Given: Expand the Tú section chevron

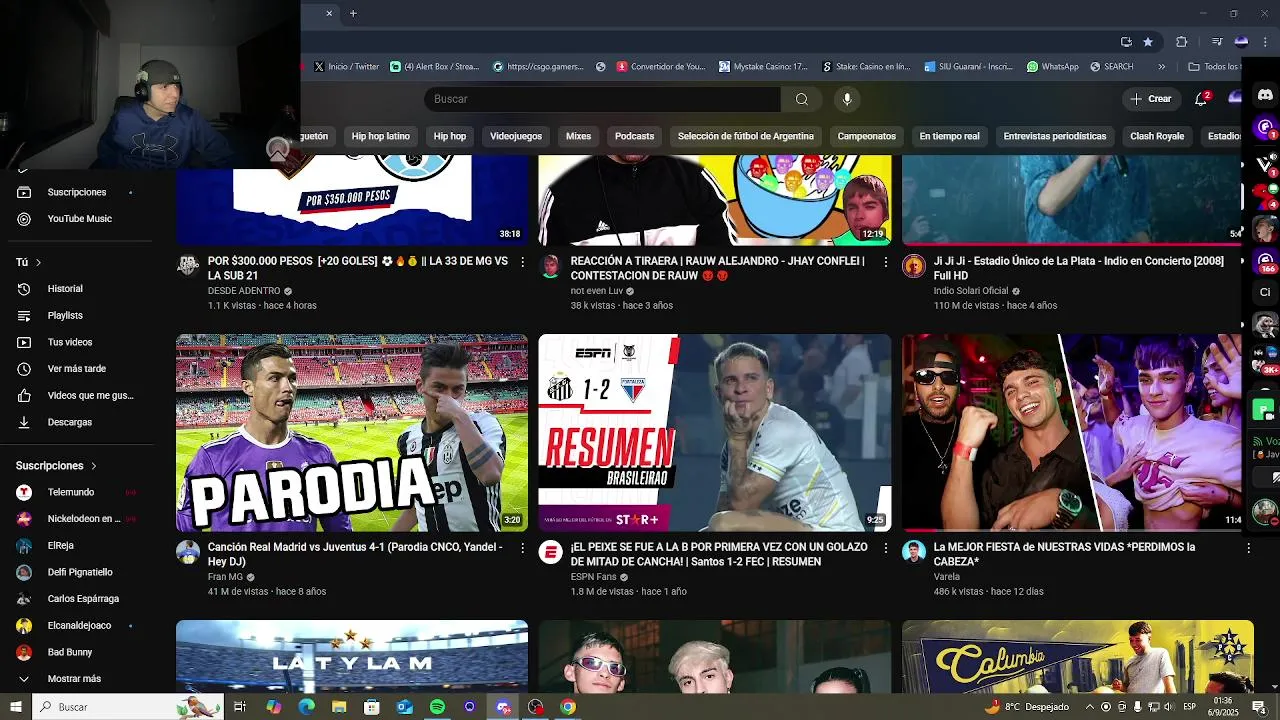Looking at the screenshot, I should tap(38, 262).
